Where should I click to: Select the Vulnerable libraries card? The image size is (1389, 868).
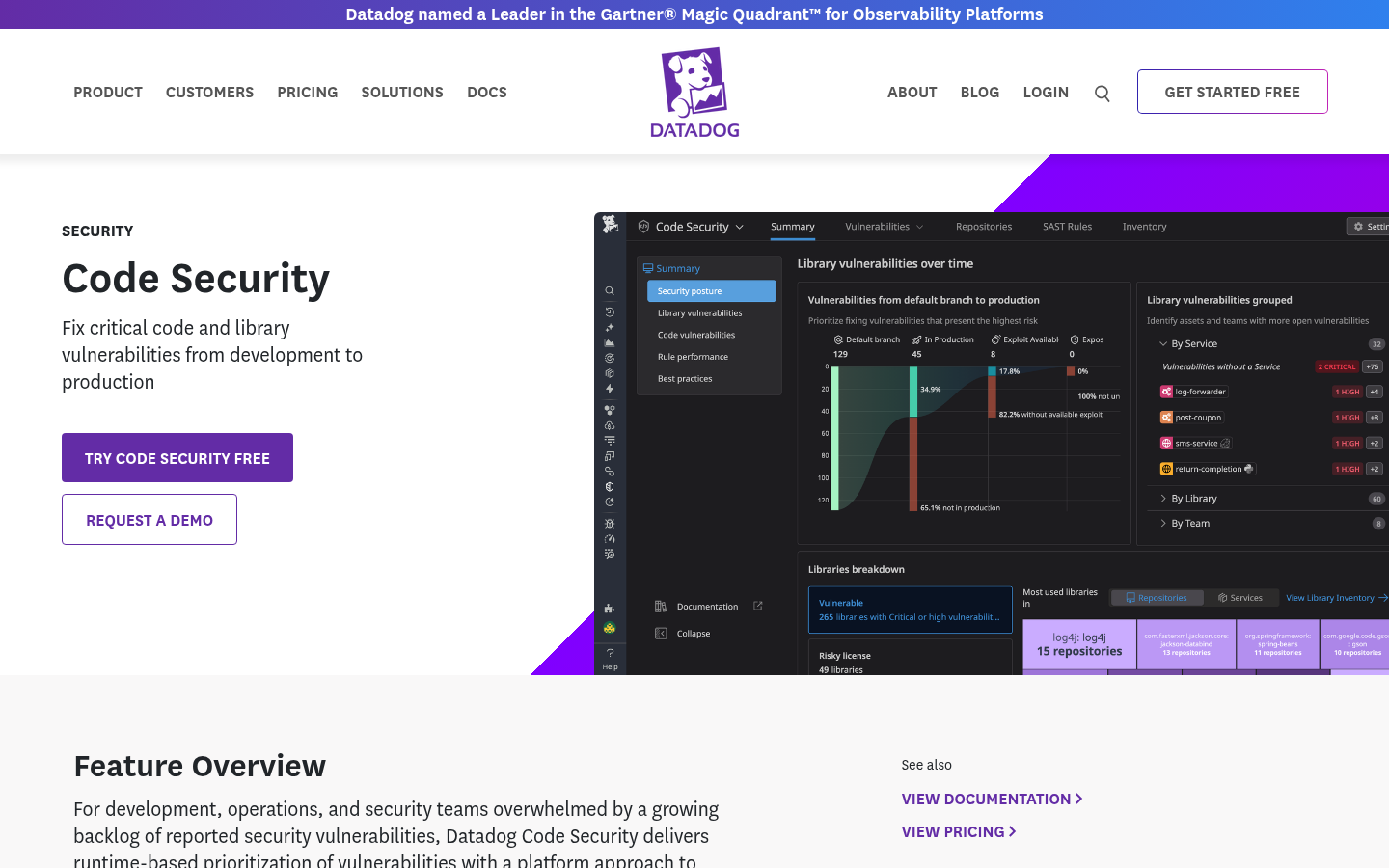[x=910, y=610]
